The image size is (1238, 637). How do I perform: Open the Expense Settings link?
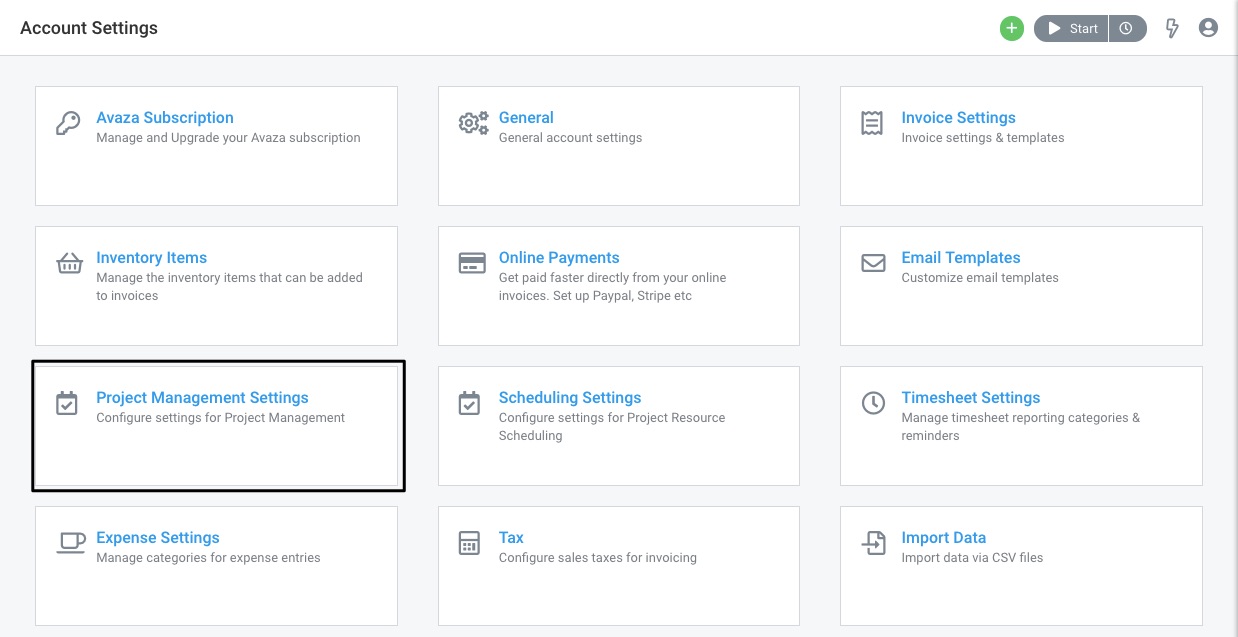[x=158, y=538]
